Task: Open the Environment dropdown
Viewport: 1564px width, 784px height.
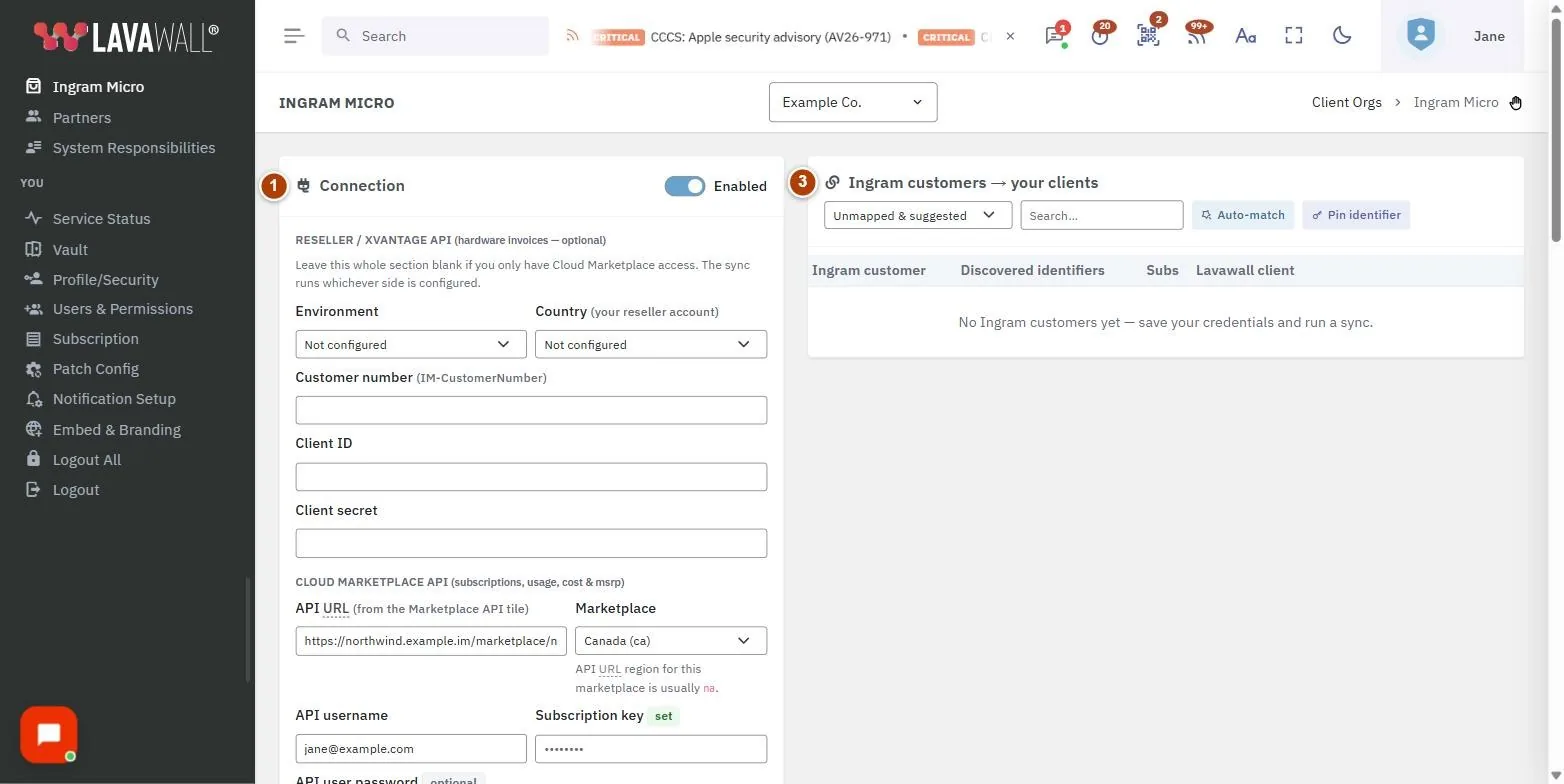Action: [x=411, y=344]
